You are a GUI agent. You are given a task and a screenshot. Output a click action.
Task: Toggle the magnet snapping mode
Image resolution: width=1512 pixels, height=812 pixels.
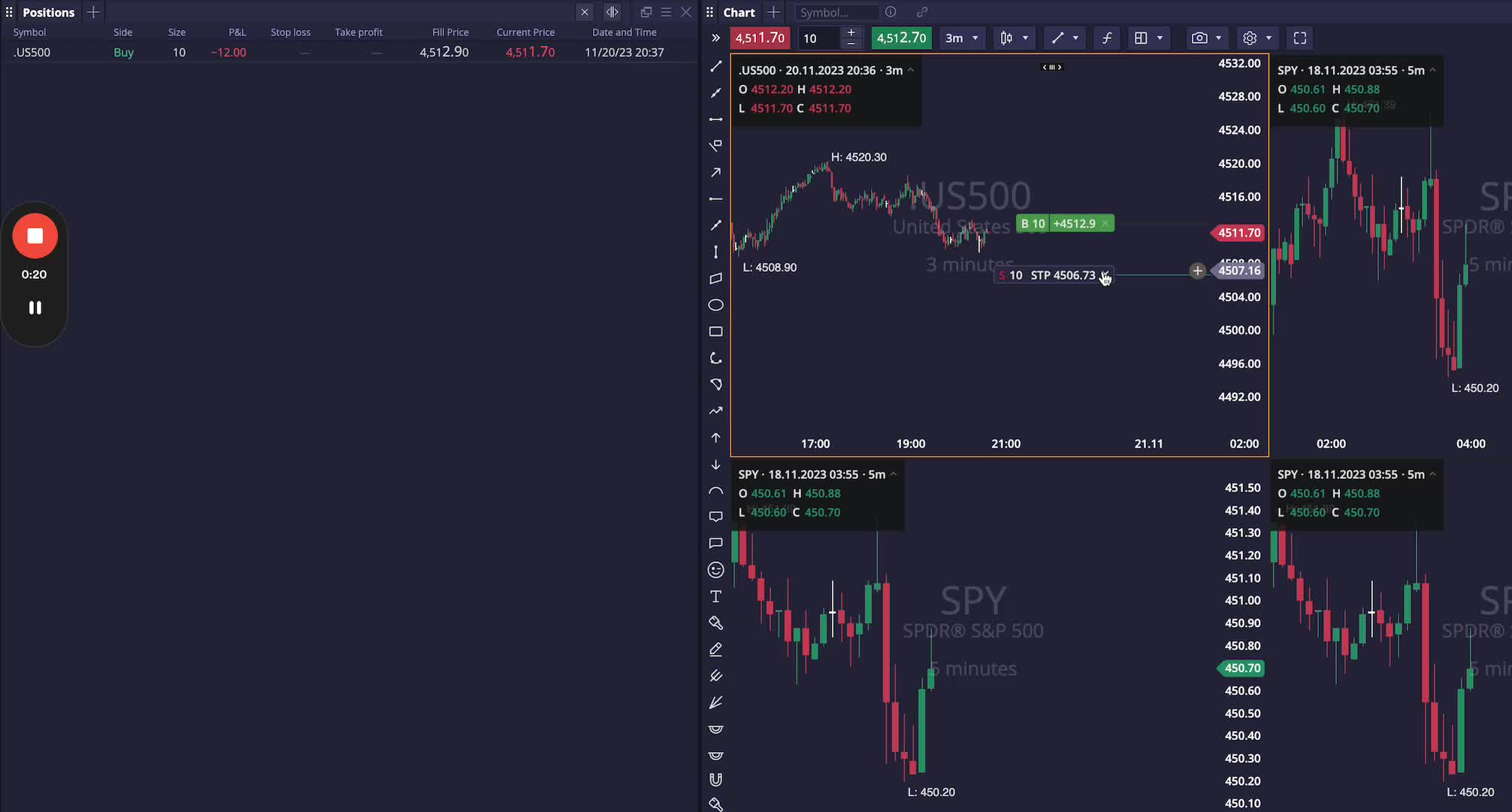715,779
